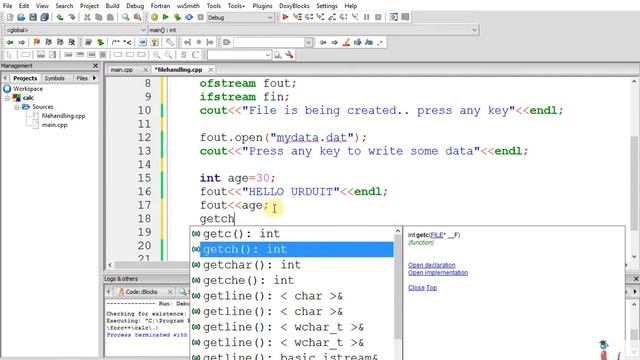Click the Open file icon
Image resolution: width=640 pixels, height=360 pixels.
click(21, 17)
